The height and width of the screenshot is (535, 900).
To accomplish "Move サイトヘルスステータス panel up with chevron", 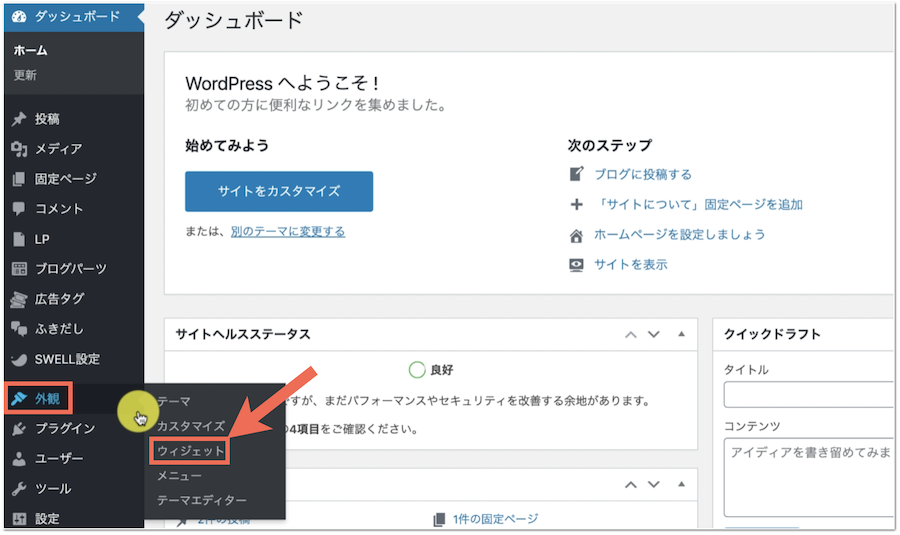I will click(x=630, y=334).
